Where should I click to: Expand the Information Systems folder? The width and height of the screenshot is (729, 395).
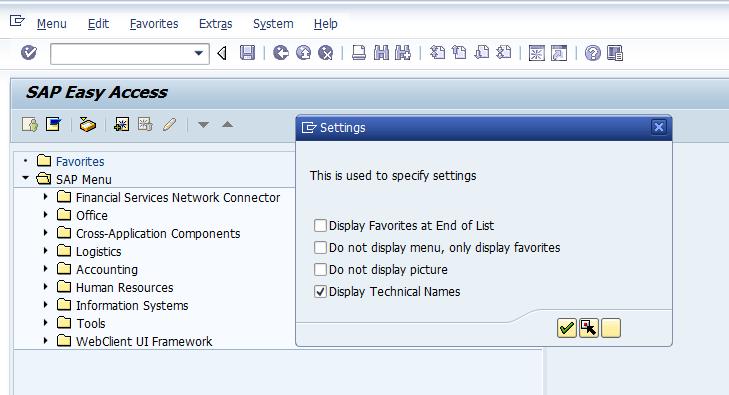46,304
